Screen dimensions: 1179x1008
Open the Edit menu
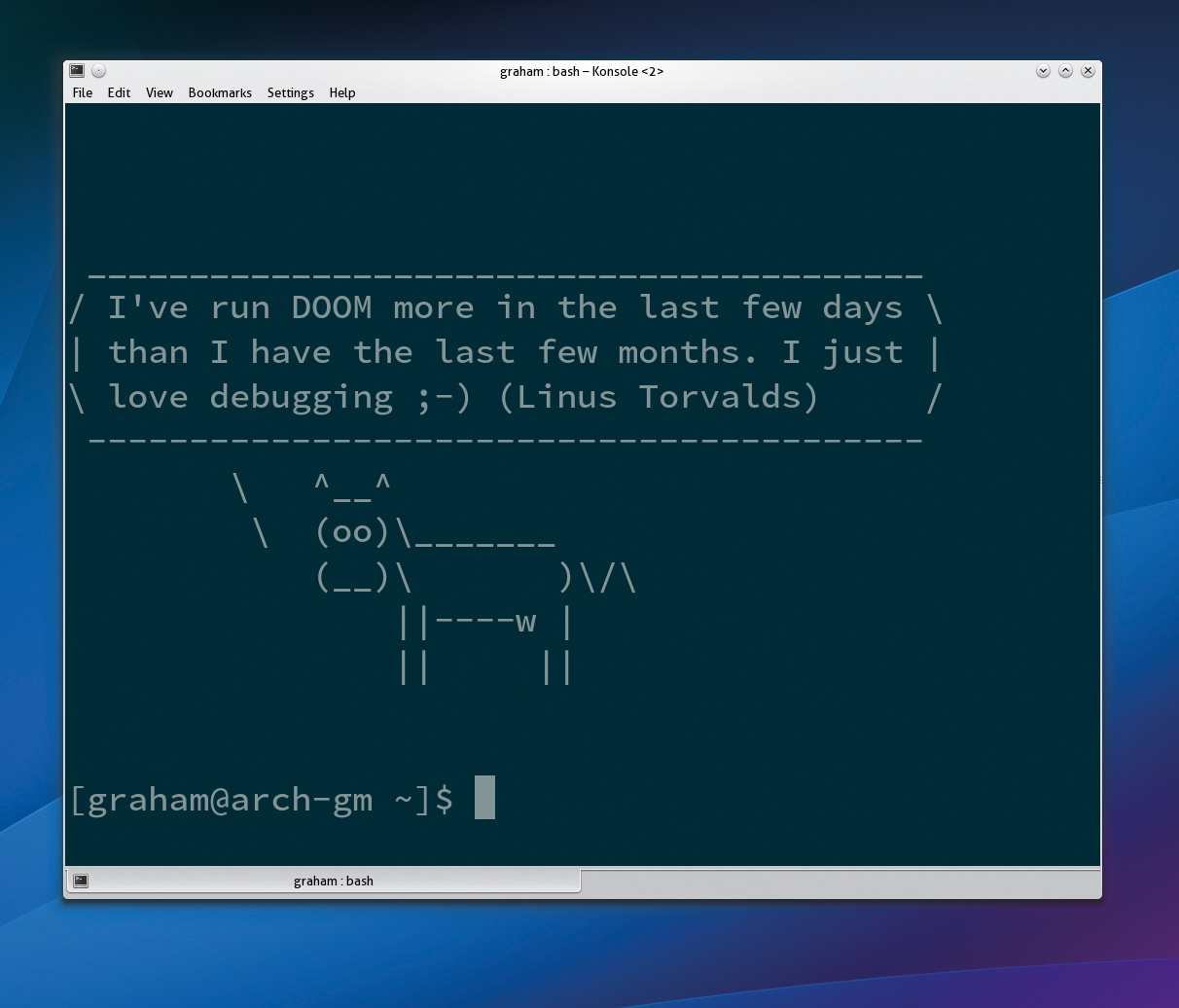point(119,92)
